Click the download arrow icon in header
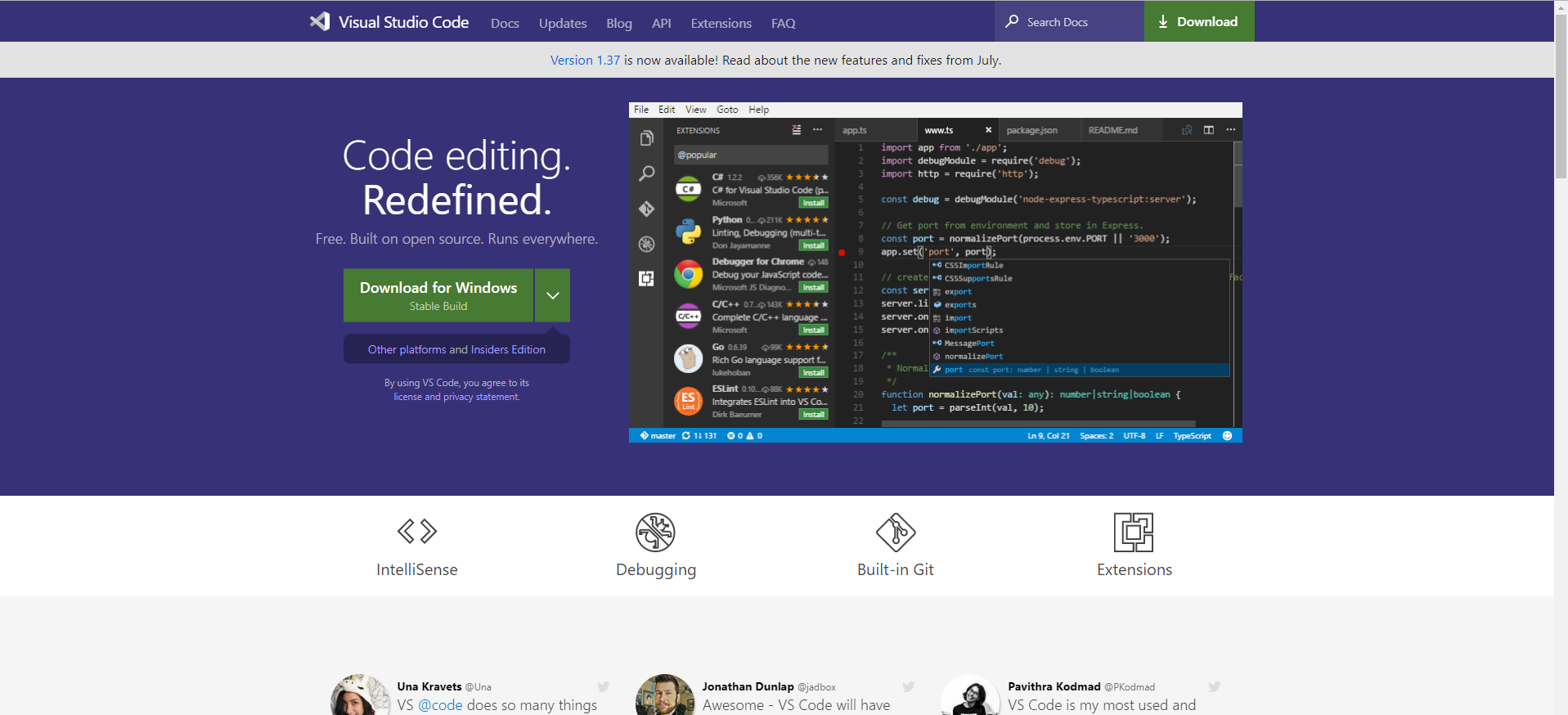This screenshot has width=1568, height=715. pyautogui.click(x=1162, y=21)
